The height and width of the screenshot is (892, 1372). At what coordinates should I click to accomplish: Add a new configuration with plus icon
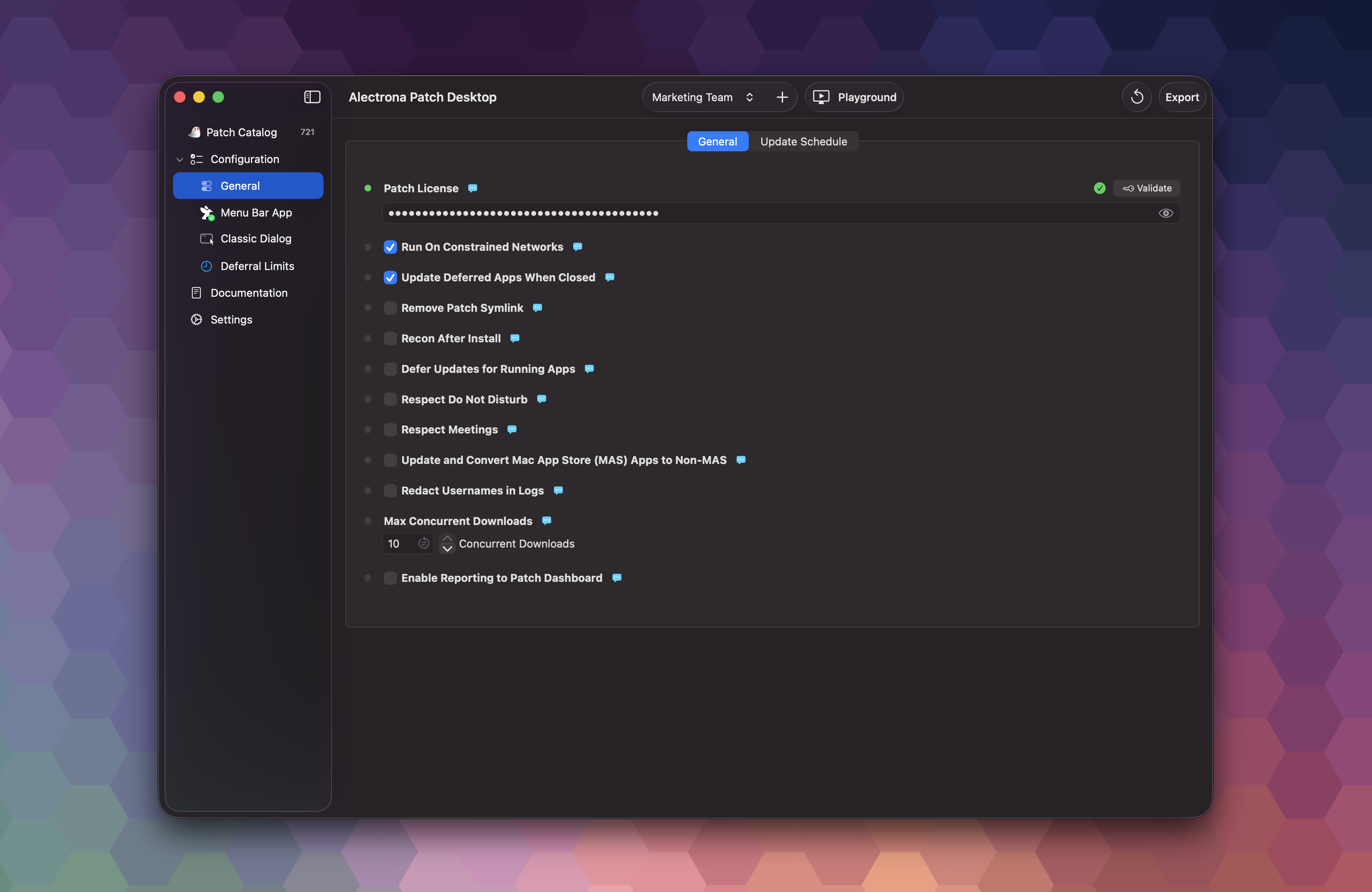click(x=782, y=97)
